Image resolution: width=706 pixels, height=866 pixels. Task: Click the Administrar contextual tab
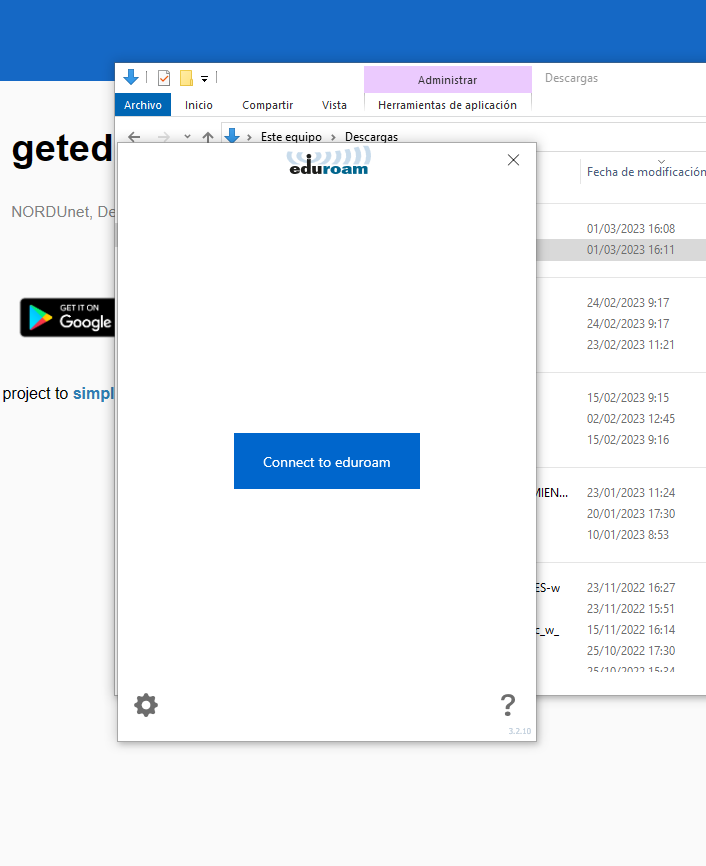click(447, 80)
